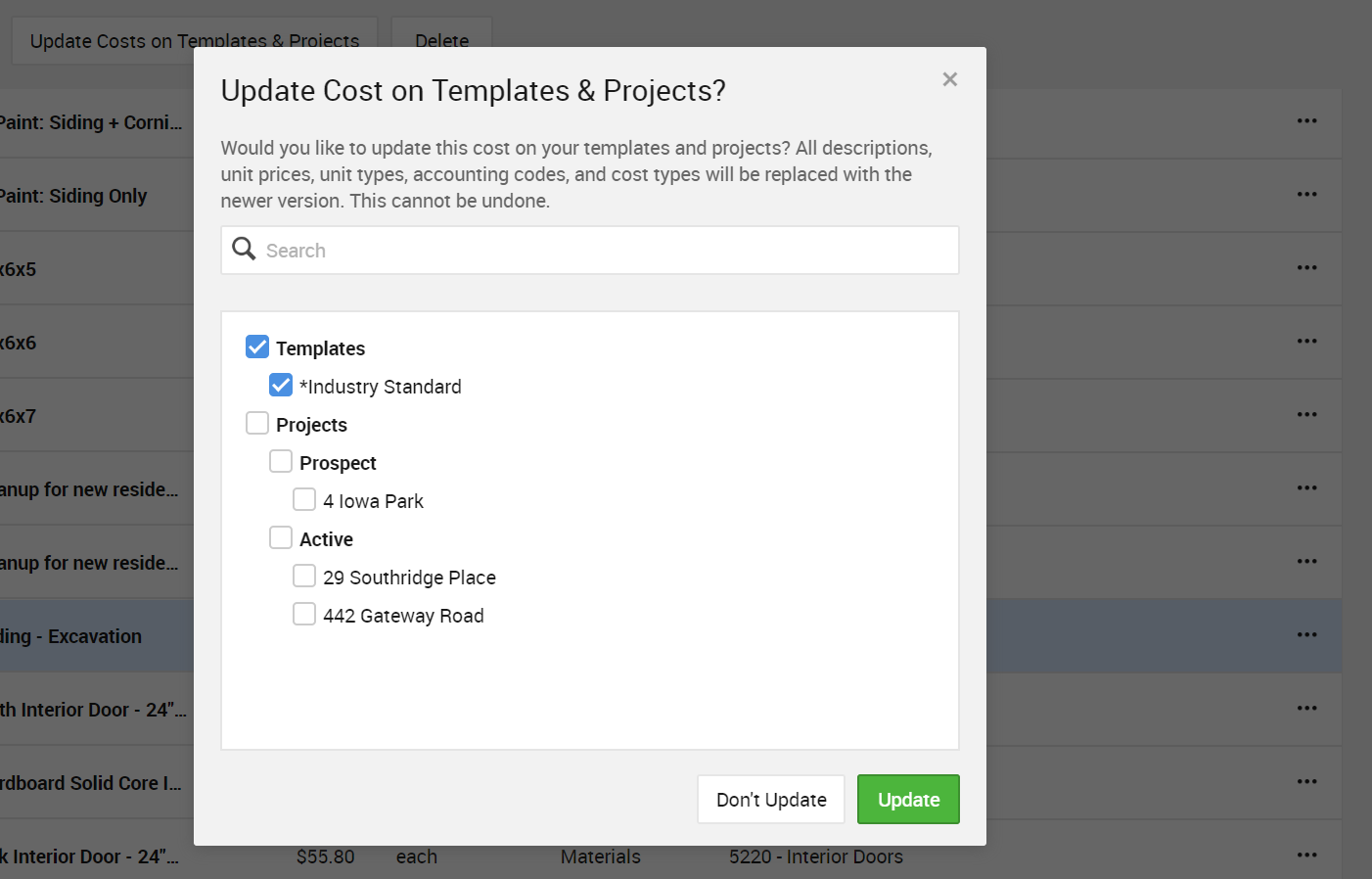Click the magnifier icon in search box
Screen dimensions: 1372x879
244,250
